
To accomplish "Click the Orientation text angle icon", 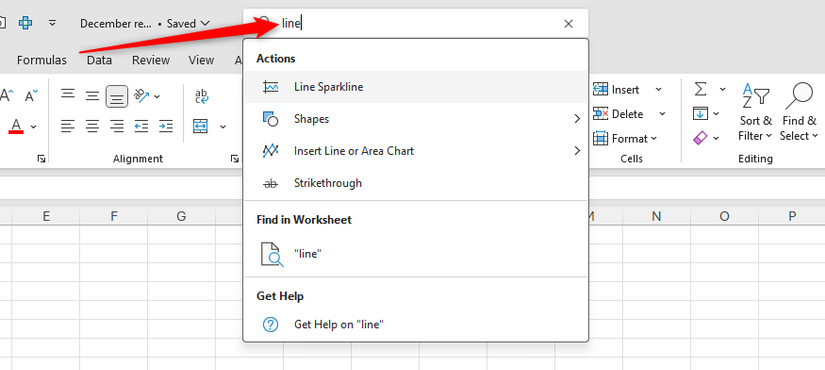I will tap(142, 95).
